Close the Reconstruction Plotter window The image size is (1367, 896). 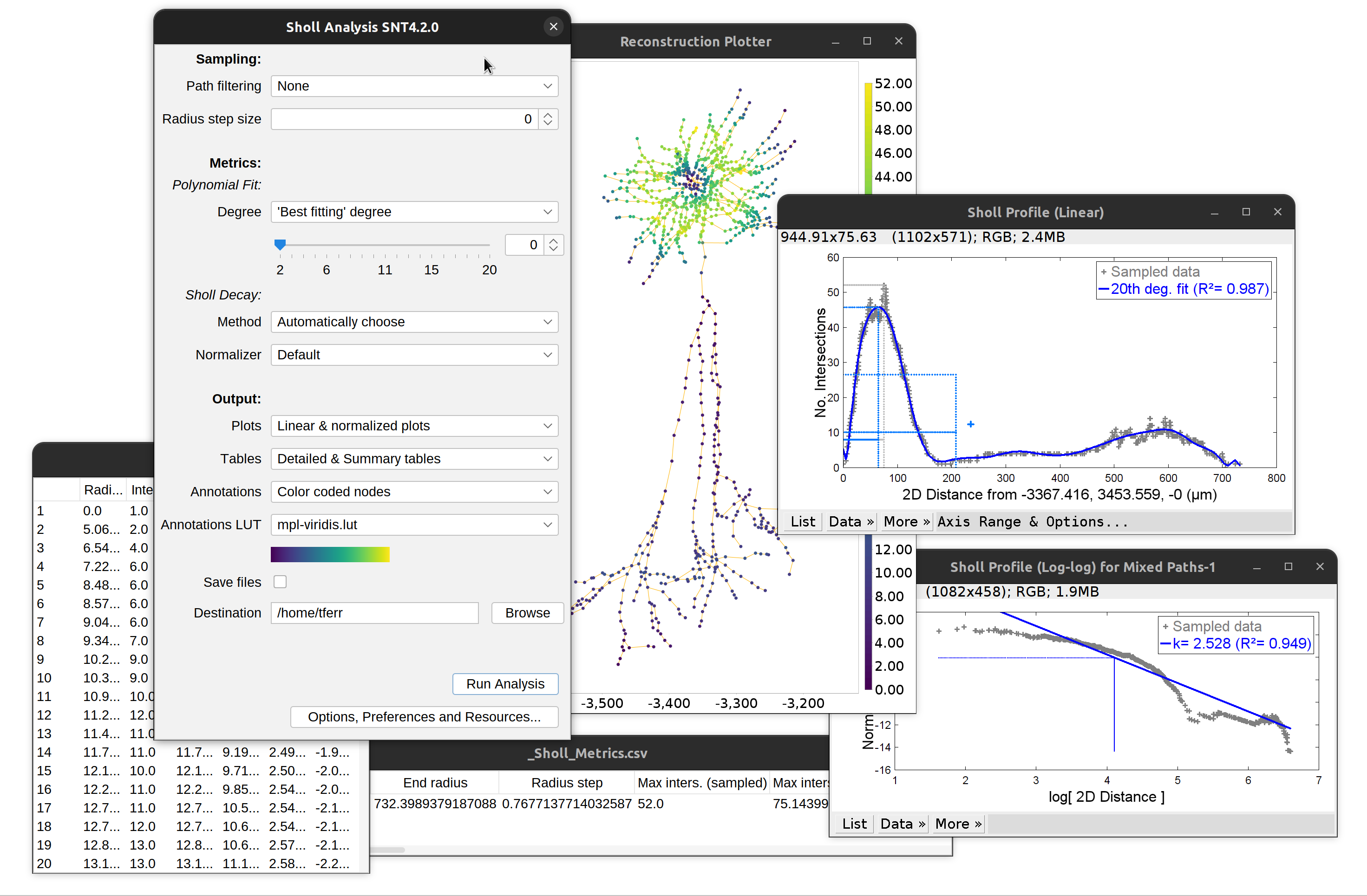(899, 41)
